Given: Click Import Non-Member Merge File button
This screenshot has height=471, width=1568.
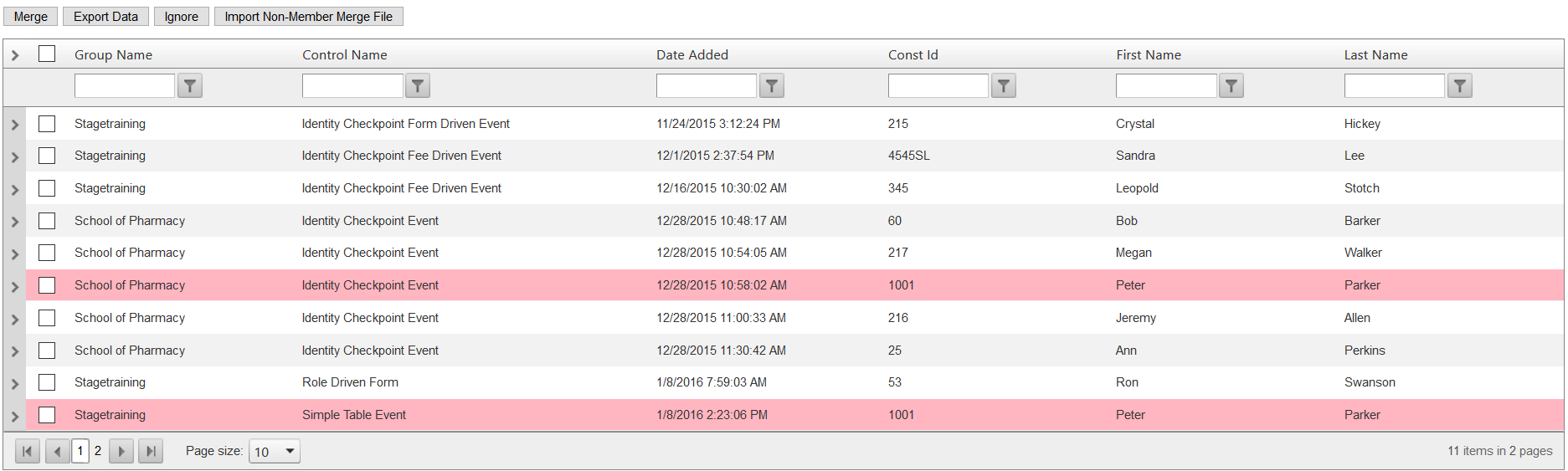Looking at the screenshot, I should point(308,17).
